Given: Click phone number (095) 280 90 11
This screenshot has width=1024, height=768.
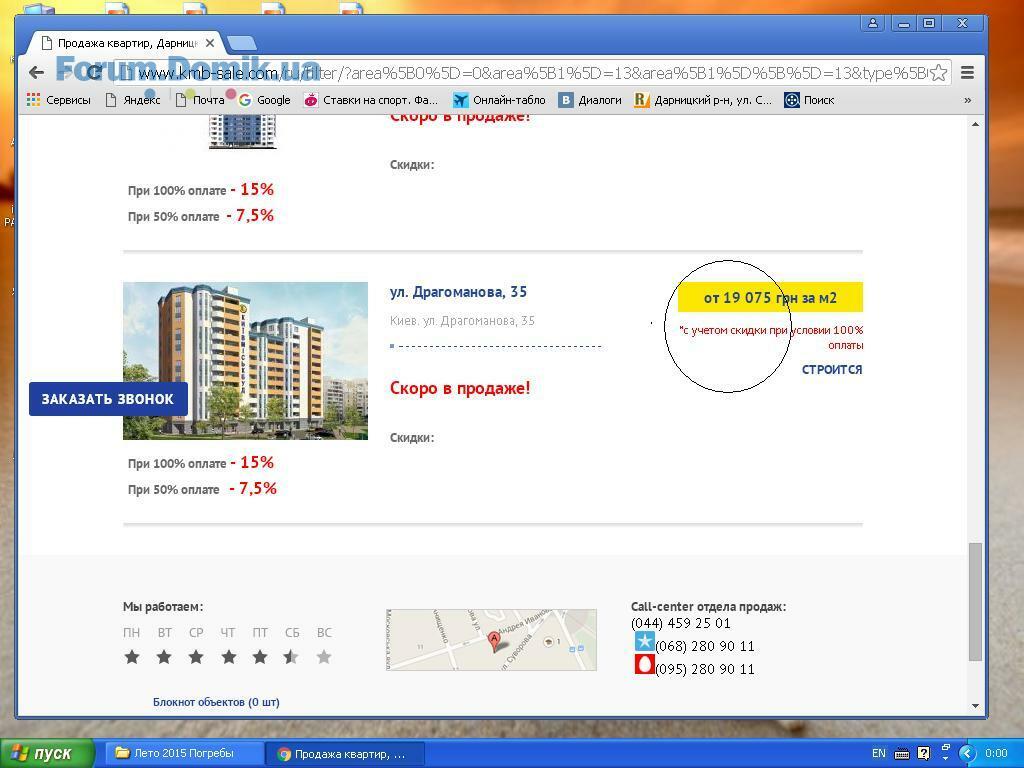Looking at the screenshot, I should click(705, 669).
